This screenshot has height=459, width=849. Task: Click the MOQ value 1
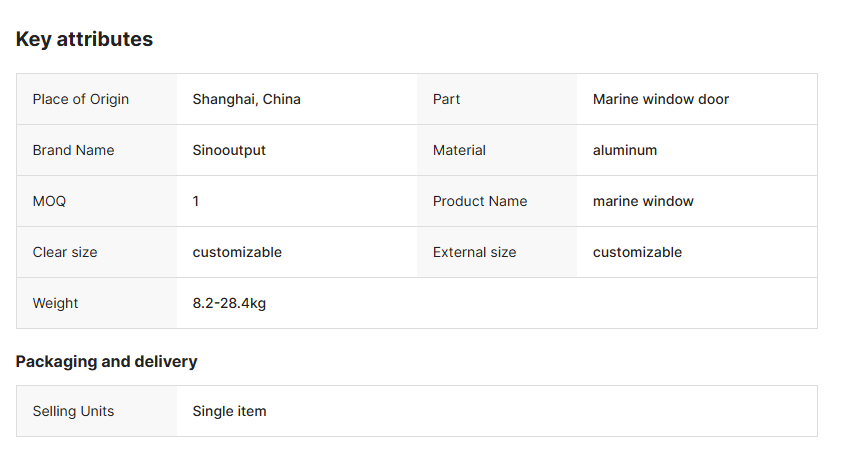[x=196, y=201]
